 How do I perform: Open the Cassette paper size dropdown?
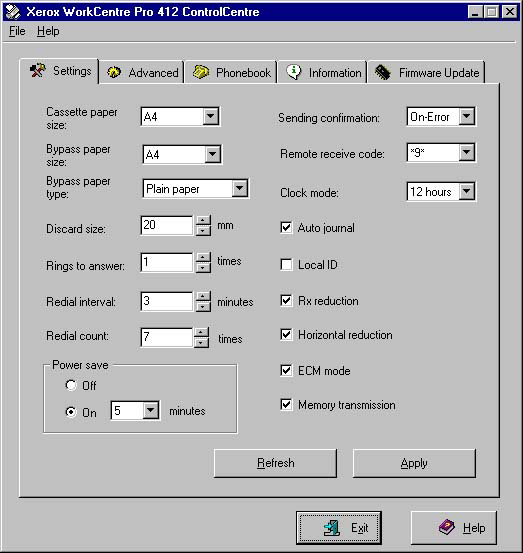[x=211, y=116]
